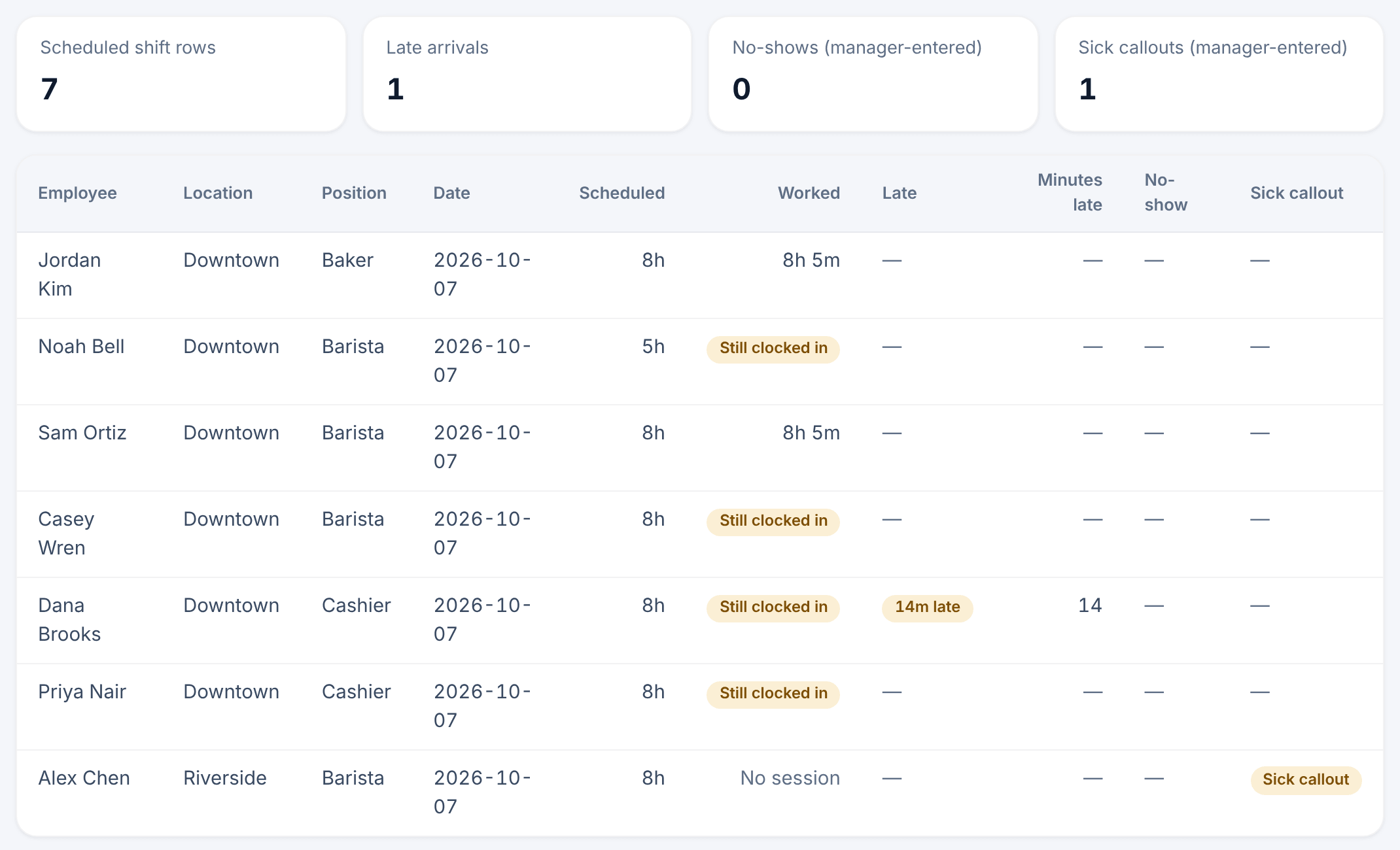
Task: Select Dana Brooks' Still clocked in badge
Action: click(773, 607)
